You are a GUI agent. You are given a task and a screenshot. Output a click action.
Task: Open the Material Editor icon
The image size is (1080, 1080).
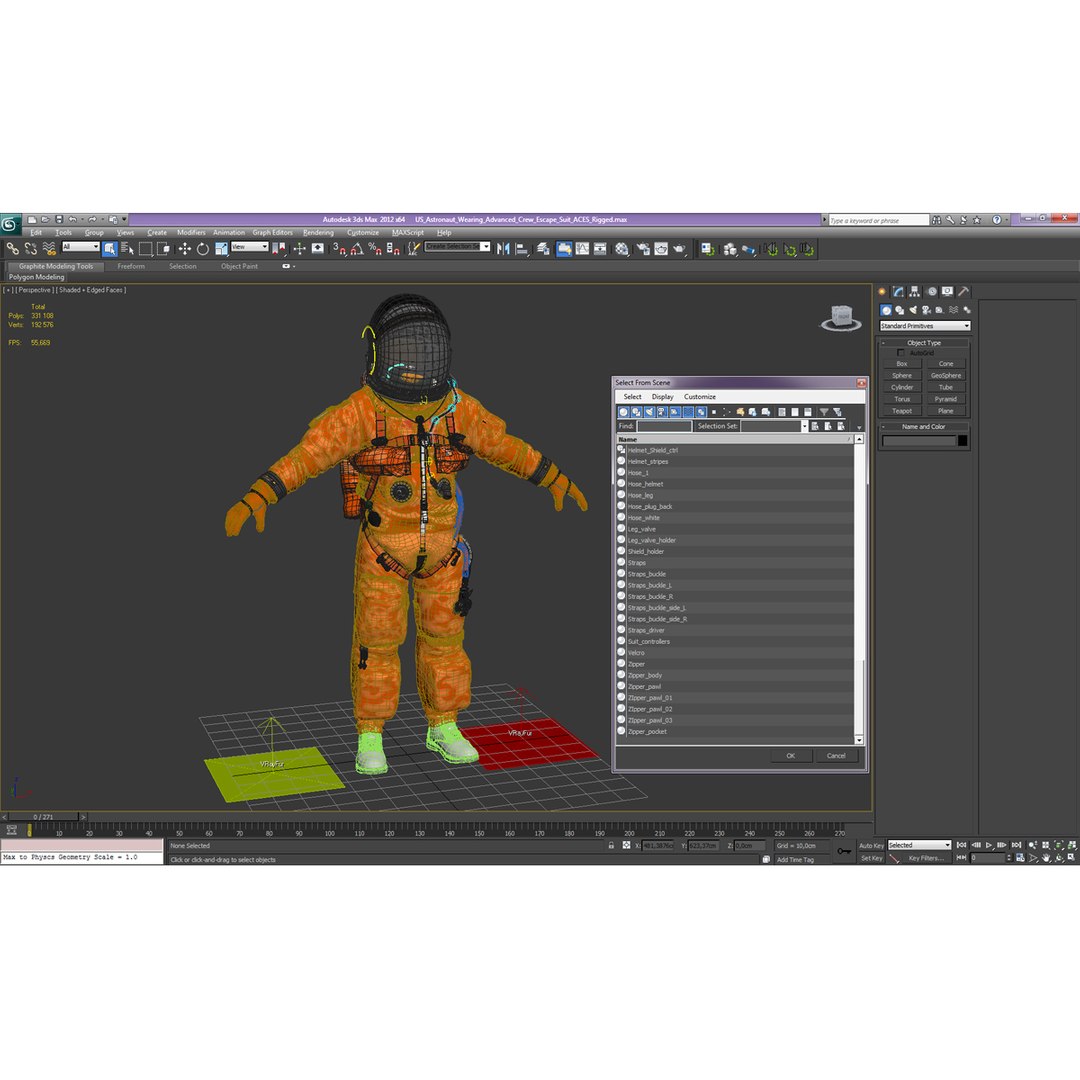tap(622, 249)
